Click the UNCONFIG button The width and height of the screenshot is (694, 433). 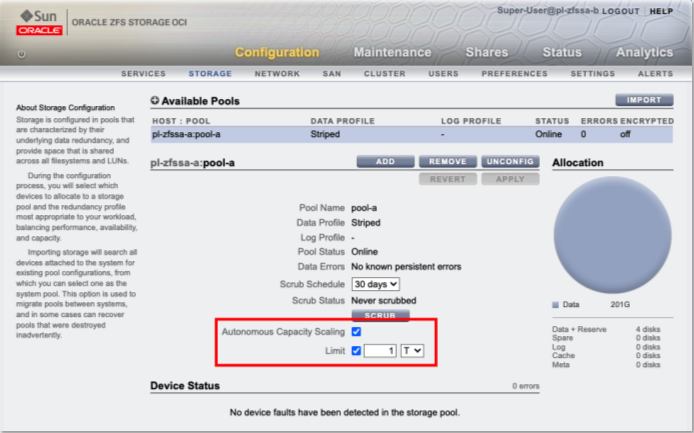pos(510,162)
